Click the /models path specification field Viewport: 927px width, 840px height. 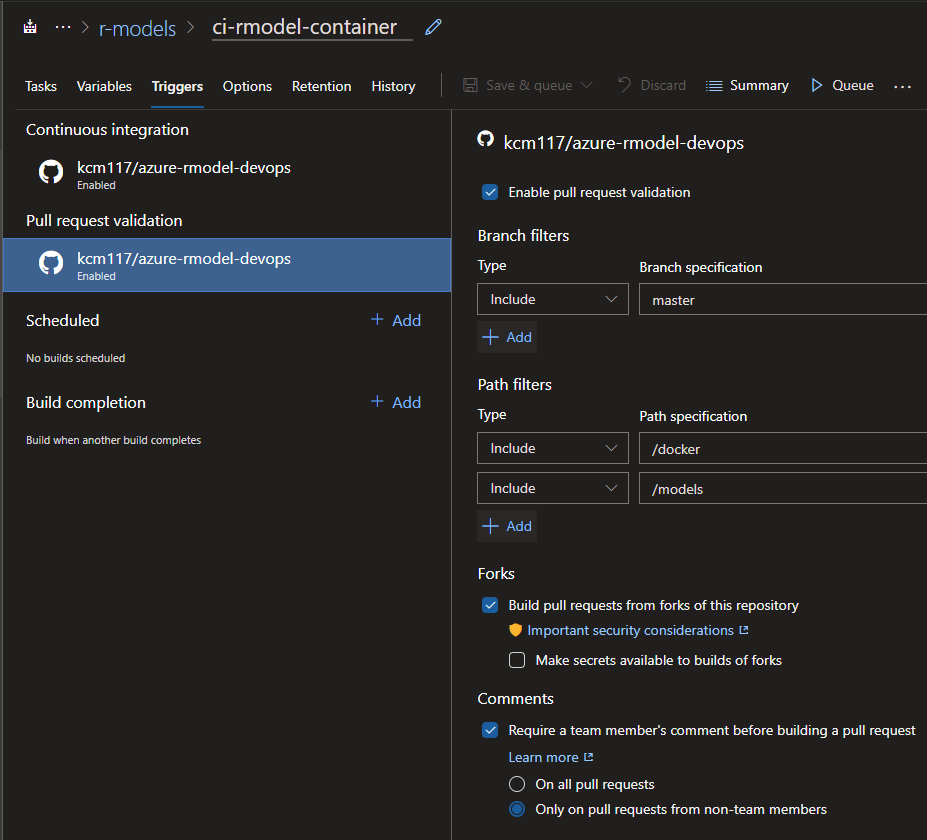[x=783, y=488]
